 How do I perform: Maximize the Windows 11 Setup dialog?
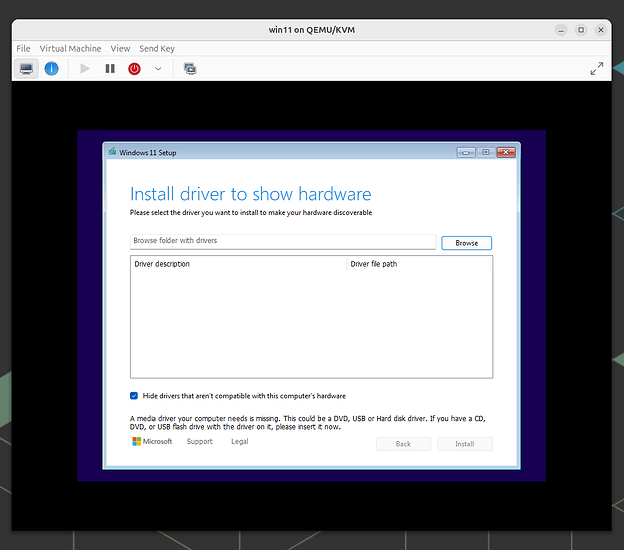coord(486,152)
